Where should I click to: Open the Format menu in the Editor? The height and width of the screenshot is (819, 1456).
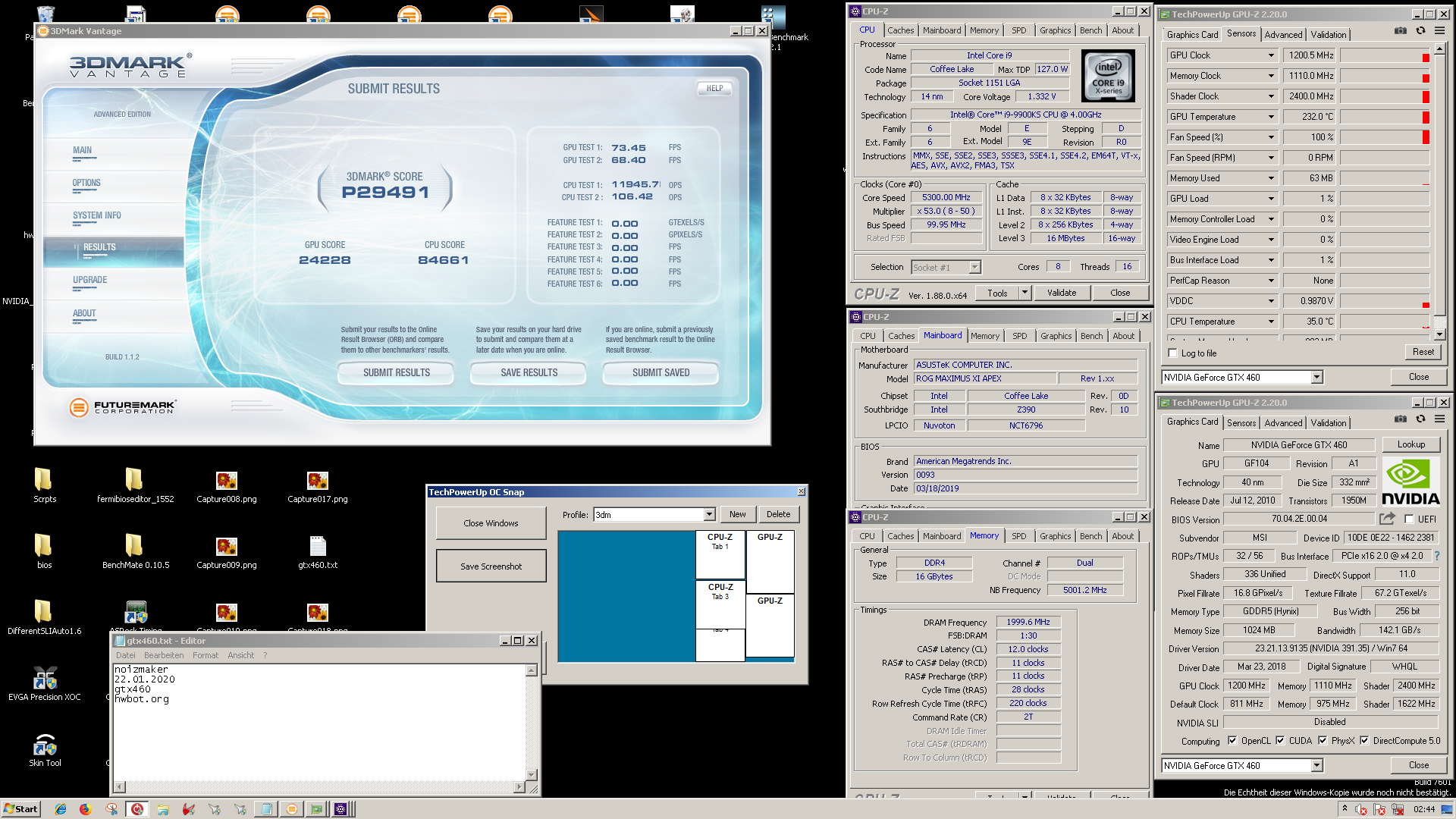pyautogui.click(x=205, y=655)
